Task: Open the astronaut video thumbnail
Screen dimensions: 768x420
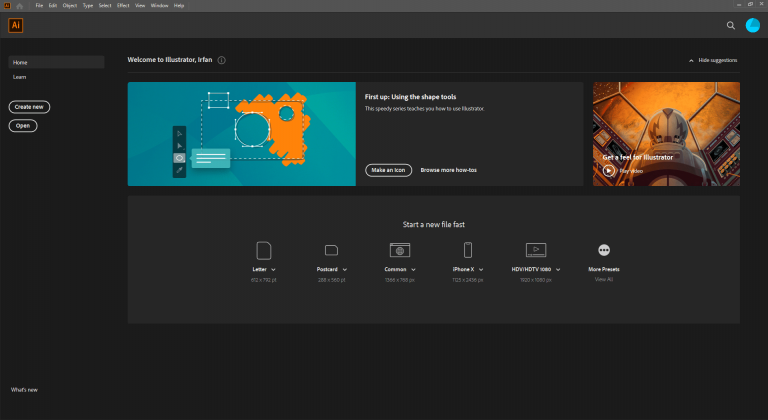Action: coord(666,134)
